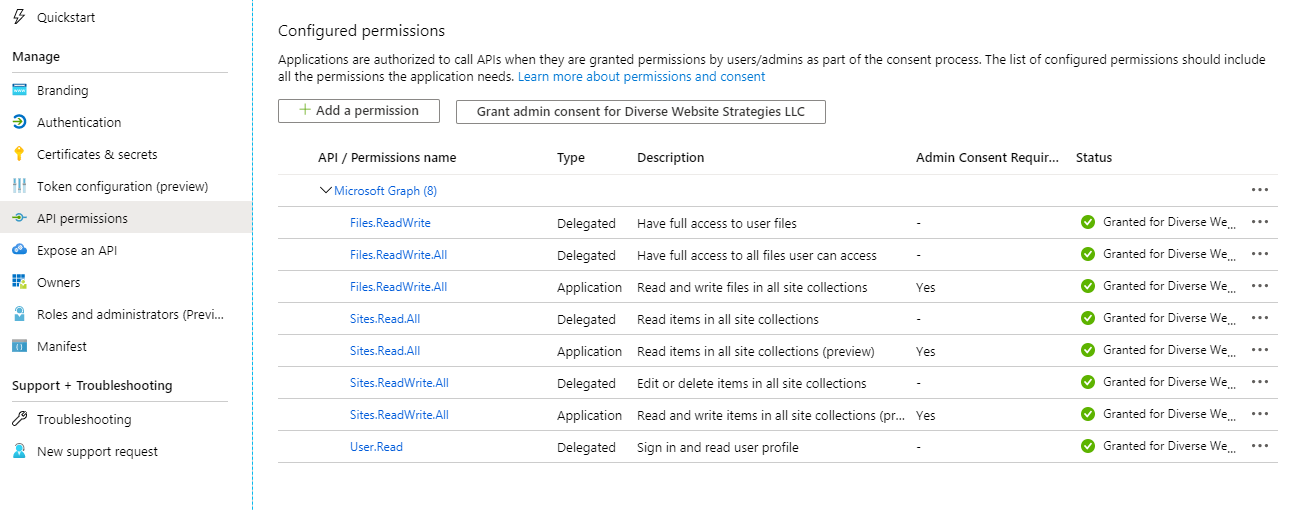The height and width of the screenshot is (510, 1303).
Task: Open the User.Read permission
Action: pos(376,447)
